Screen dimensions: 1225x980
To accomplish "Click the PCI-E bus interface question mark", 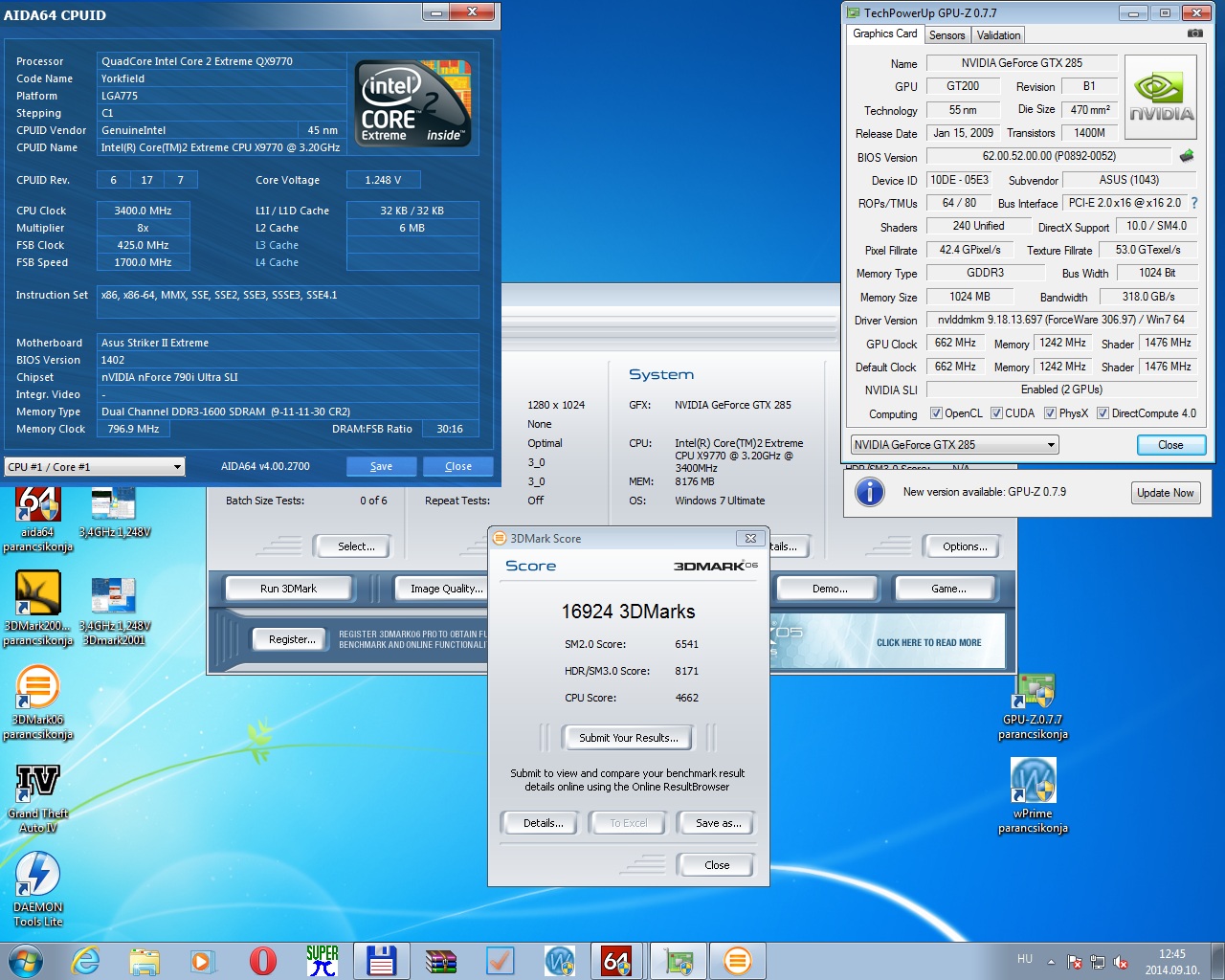I will 1194,203.
